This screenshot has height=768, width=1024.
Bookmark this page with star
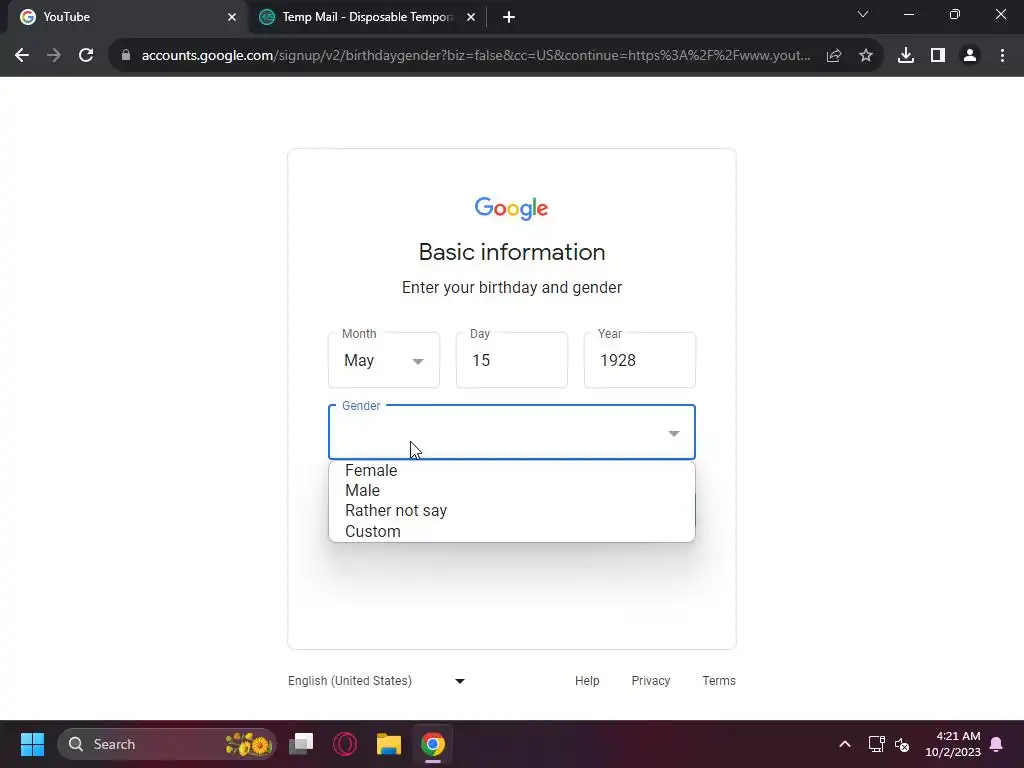[x=866, y=56]
